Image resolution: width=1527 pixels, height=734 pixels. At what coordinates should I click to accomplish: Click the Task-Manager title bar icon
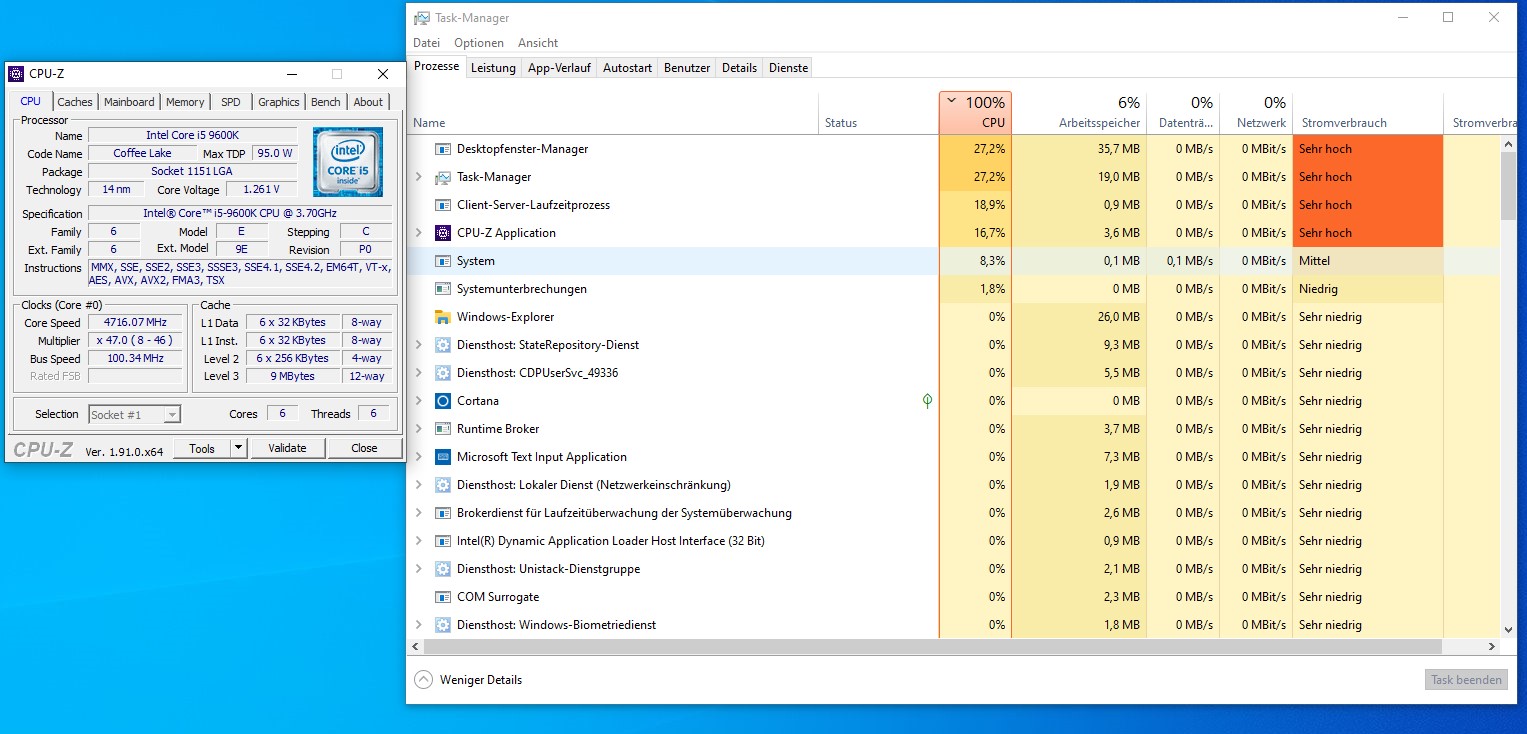point(422,18)
